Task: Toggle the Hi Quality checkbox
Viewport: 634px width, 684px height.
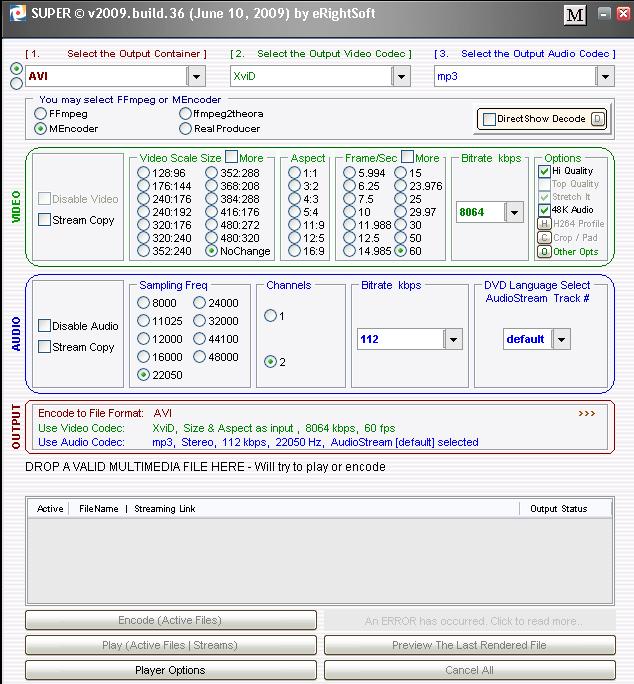Action: pos(544,171)
